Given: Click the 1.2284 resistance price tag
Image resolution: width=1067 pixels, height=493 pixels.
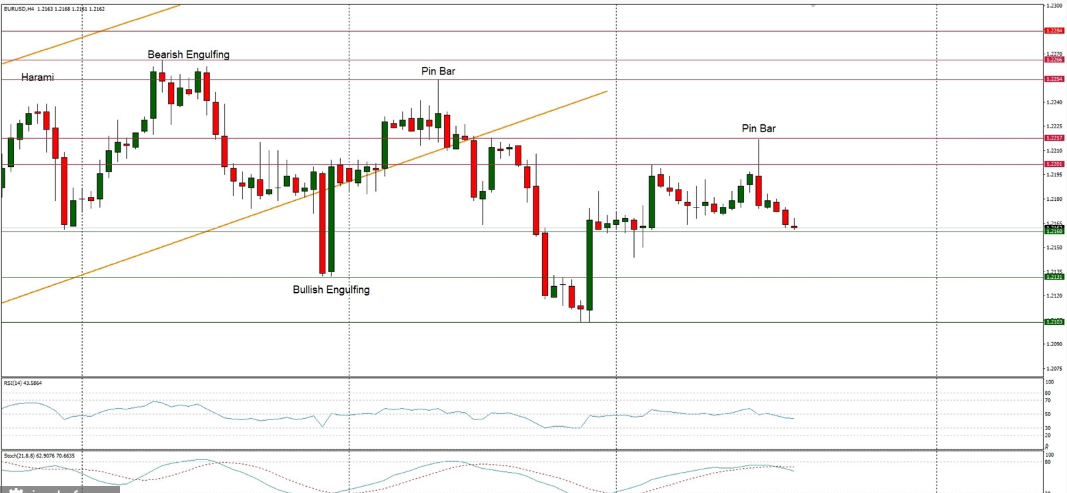Looking at the screenshot, I should coord(1053,31).
